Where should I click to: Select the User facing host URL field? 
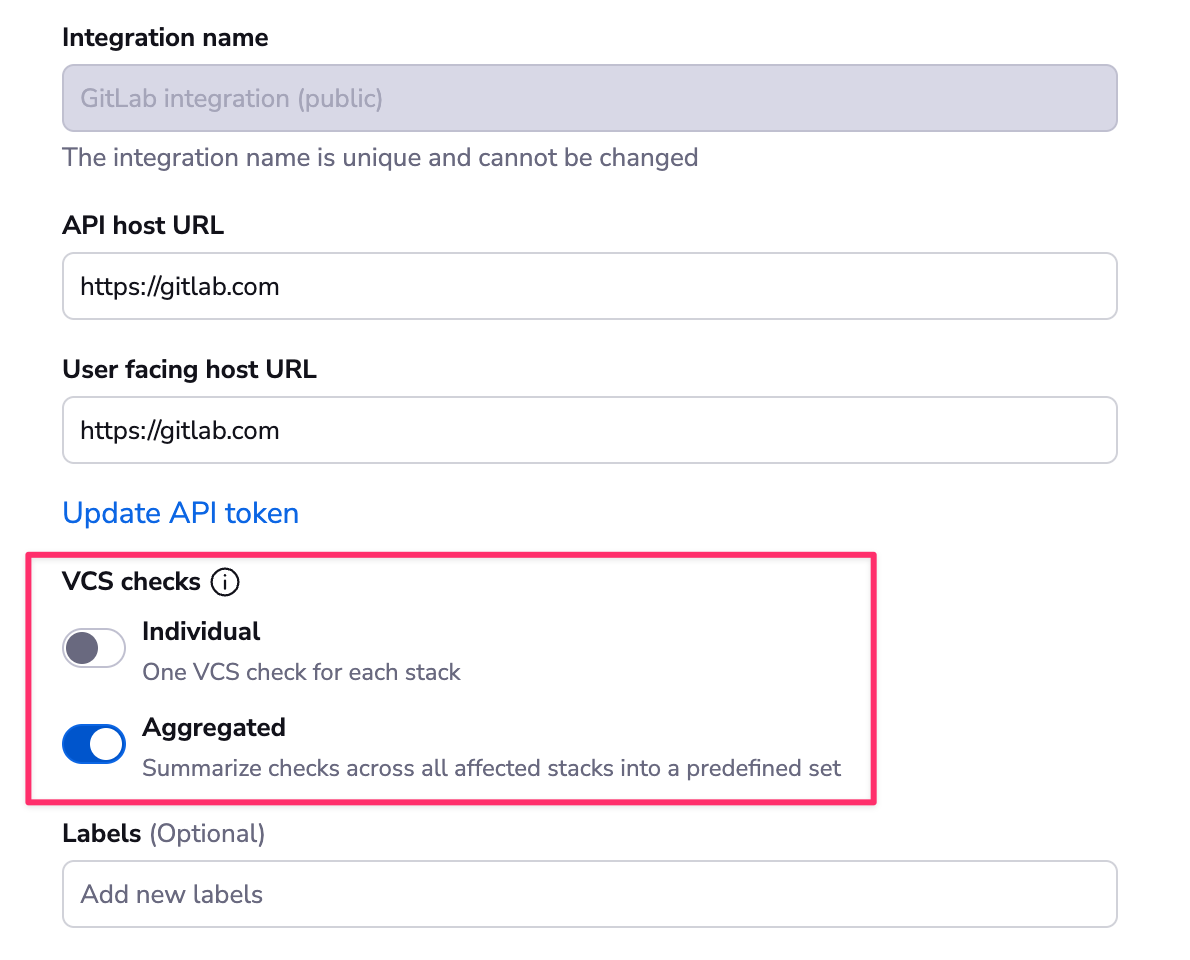coord(589,430)
